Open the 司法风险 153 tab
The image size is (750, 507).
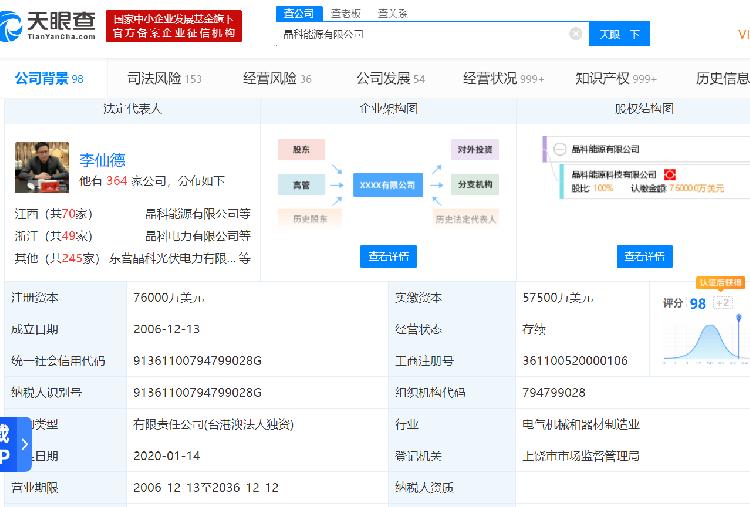point(165,78)
